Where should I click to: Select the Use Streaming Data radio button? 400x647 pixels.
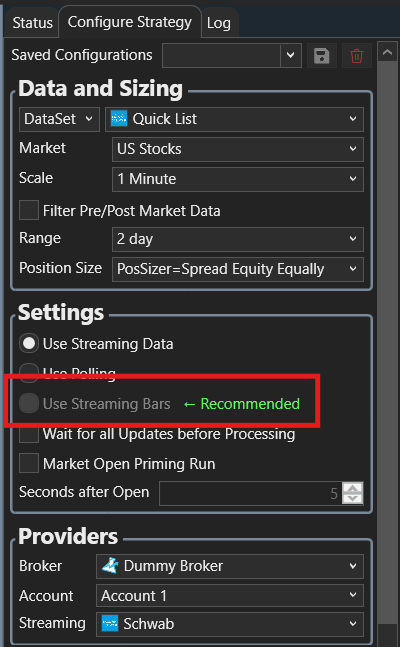[29, 344]
